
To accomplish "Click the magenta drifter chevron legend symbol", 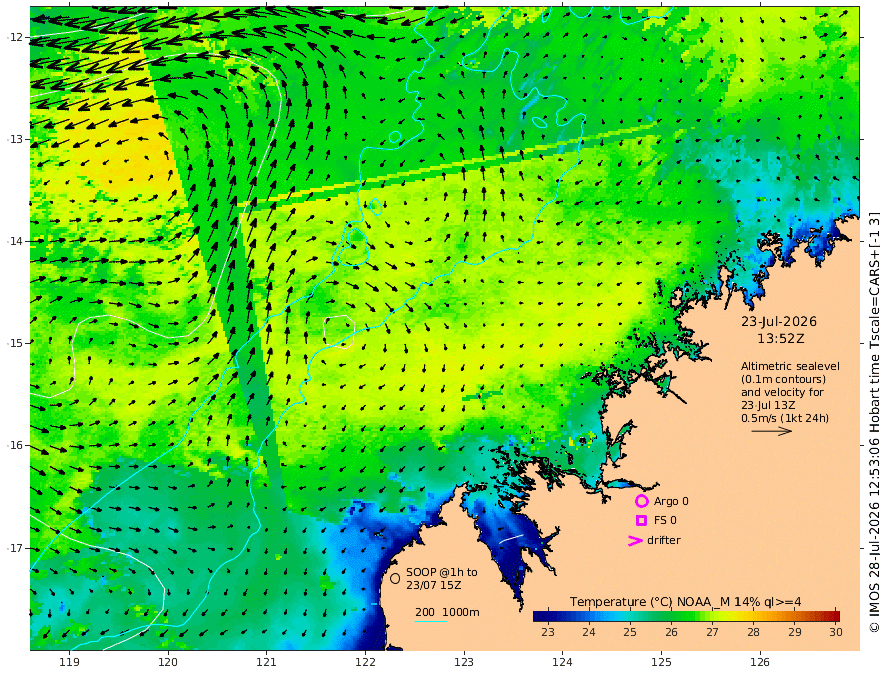I will pos(635,541).
